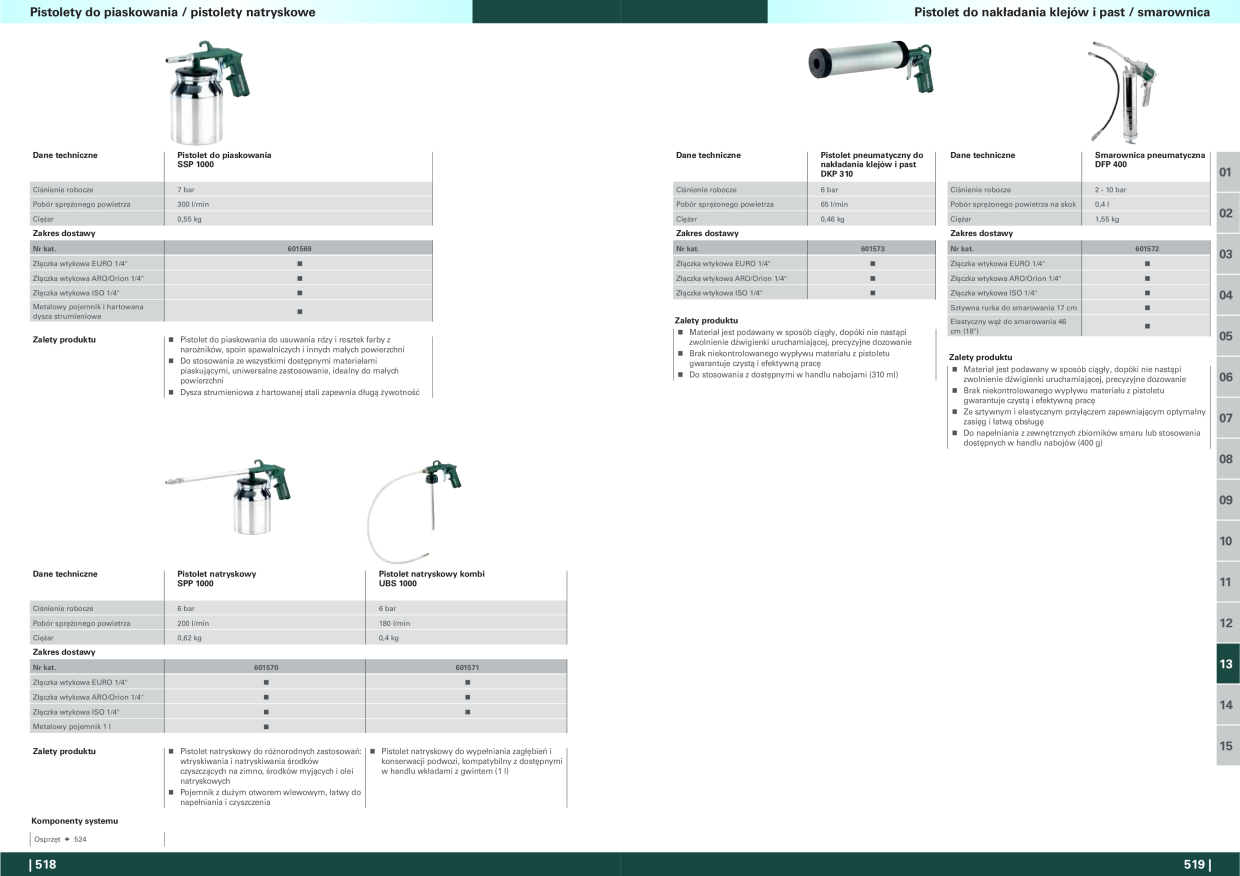Click the 'Komponenty systemu' heading
The image size is (1240, 876).
pos(75,820)
